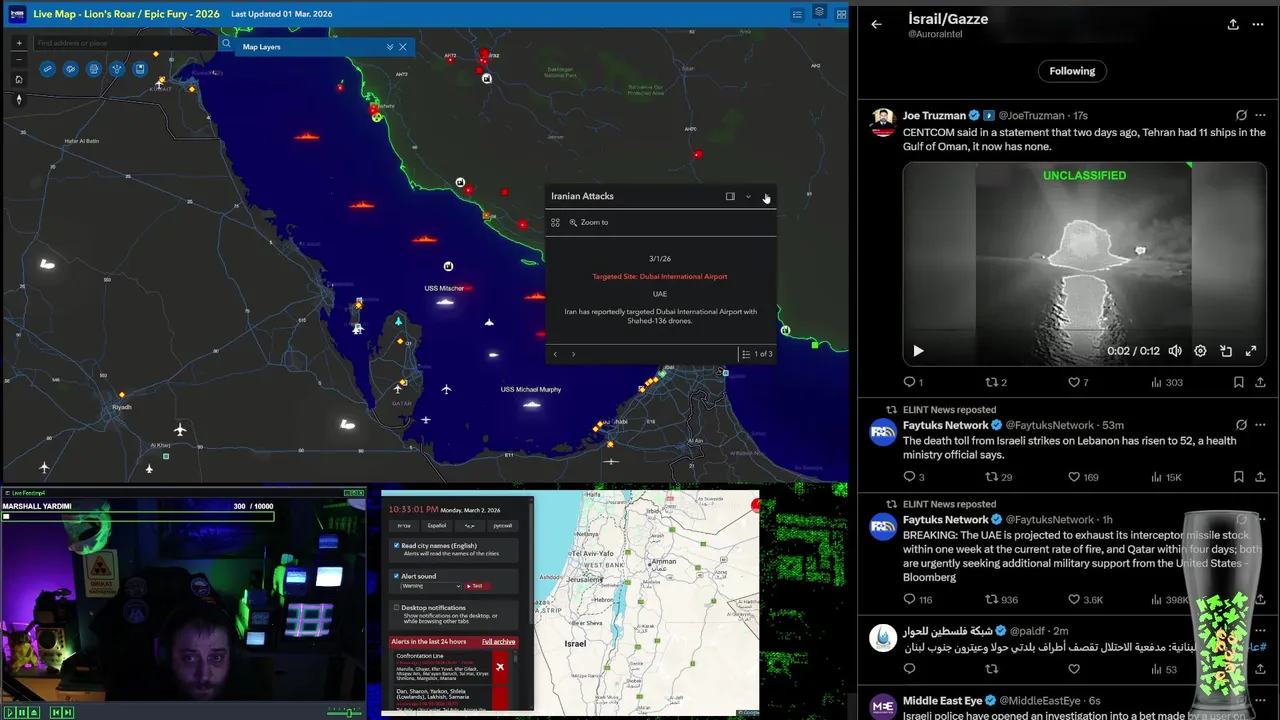
Task: Open the Full archive link
Action: point(499,641)
